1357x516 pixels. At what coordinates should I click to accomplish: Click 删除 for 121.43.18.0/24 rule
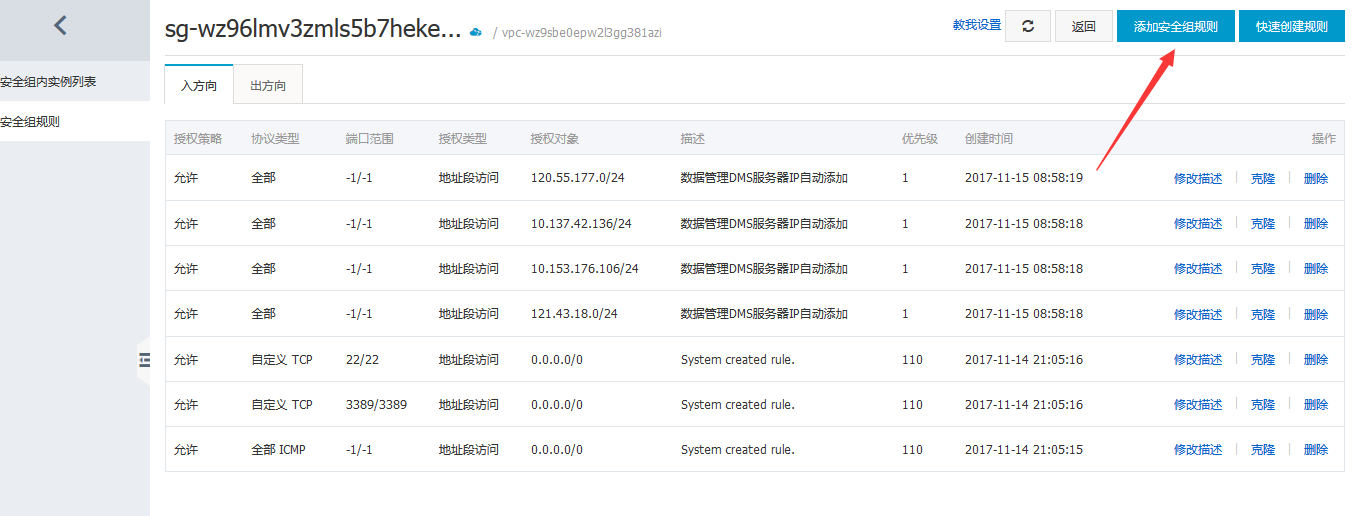click(x=1316, y=314)
